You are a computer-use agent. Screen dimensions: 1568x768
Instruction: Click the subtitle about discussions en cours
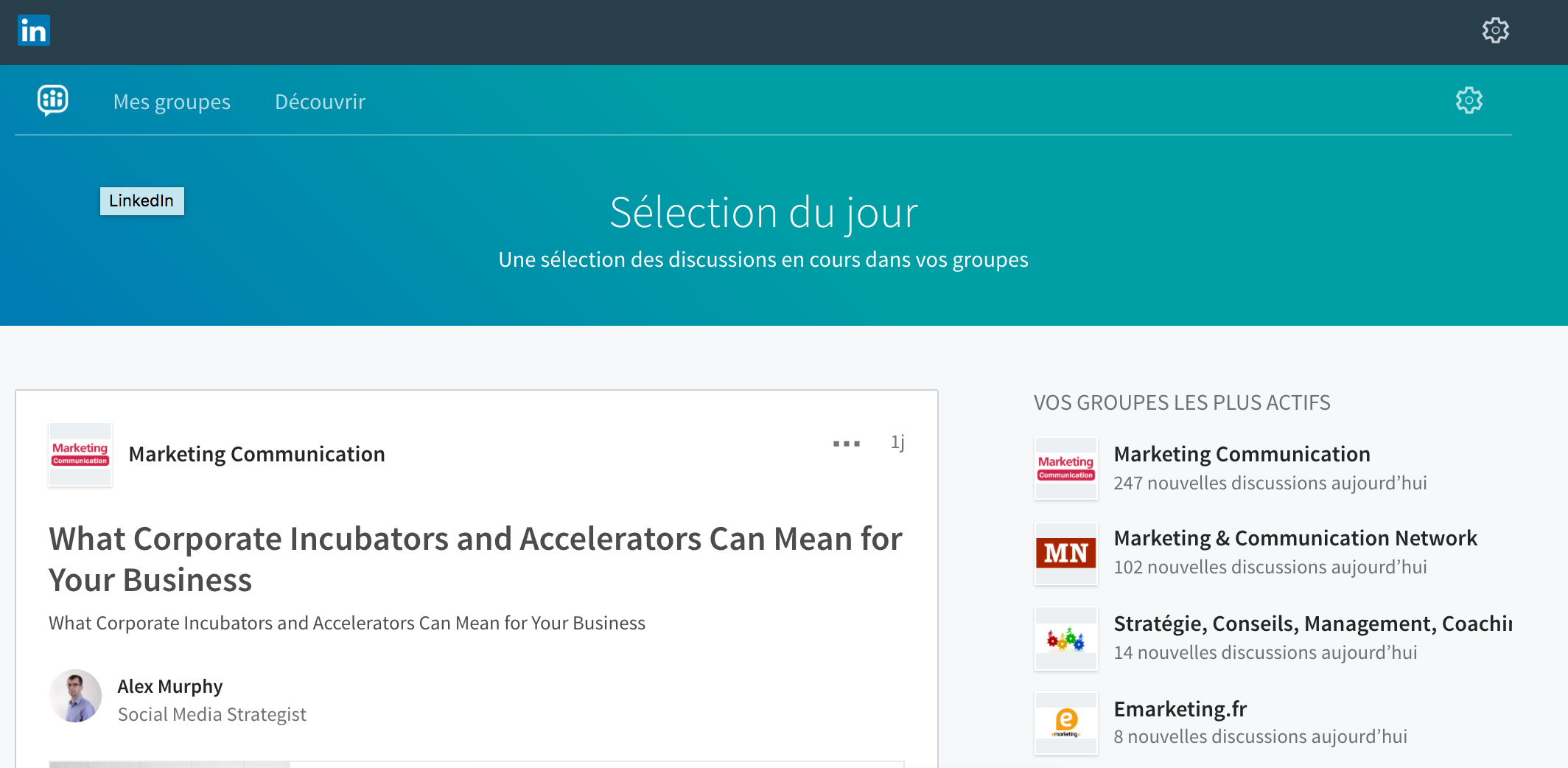pyautogui.click(x=763, y=259)
